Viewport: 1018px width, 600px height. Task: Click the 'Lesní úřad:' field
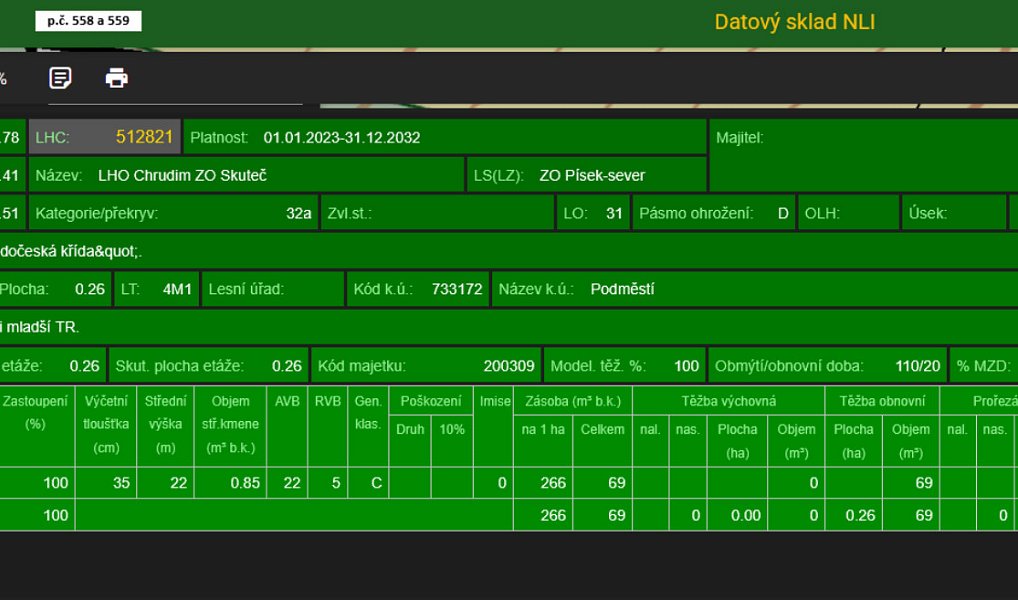coord(273,289)
